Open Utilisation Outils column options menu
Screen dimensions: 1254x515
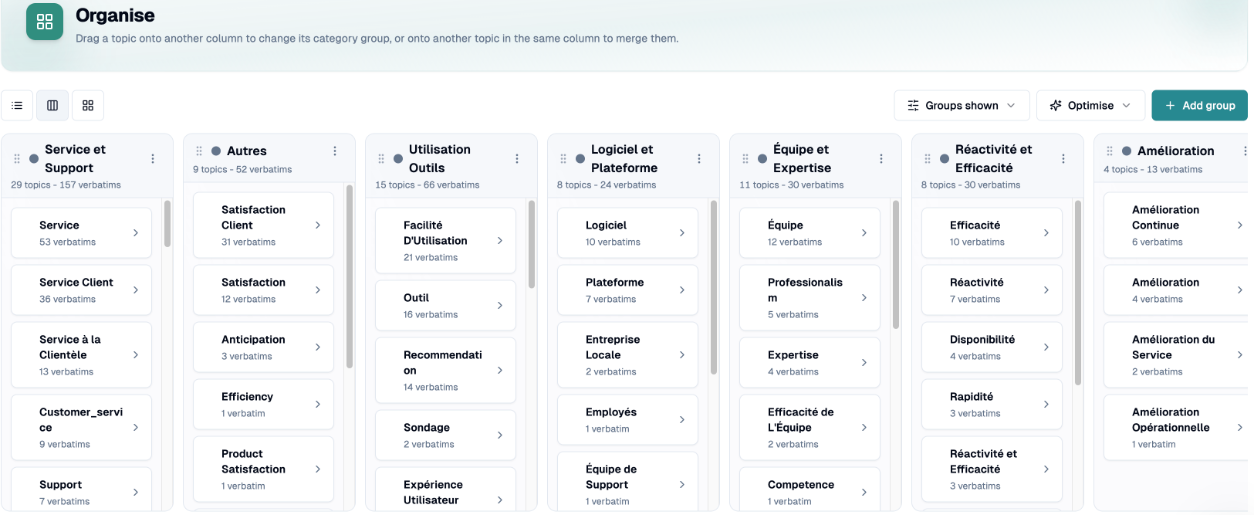(517, 159)
